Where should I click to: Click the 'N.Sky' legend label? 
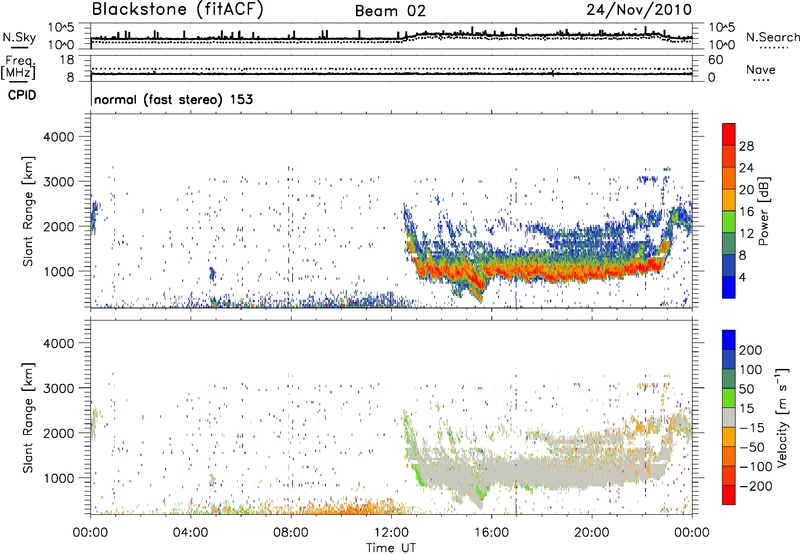pyautogui.click(x=19, y=37)
